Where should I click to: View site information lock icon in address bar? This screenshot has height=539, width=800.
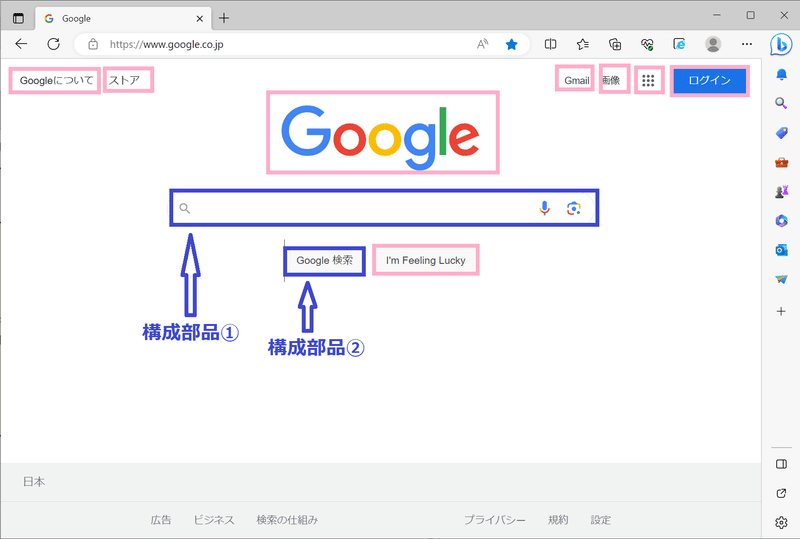tap(93, 44)
